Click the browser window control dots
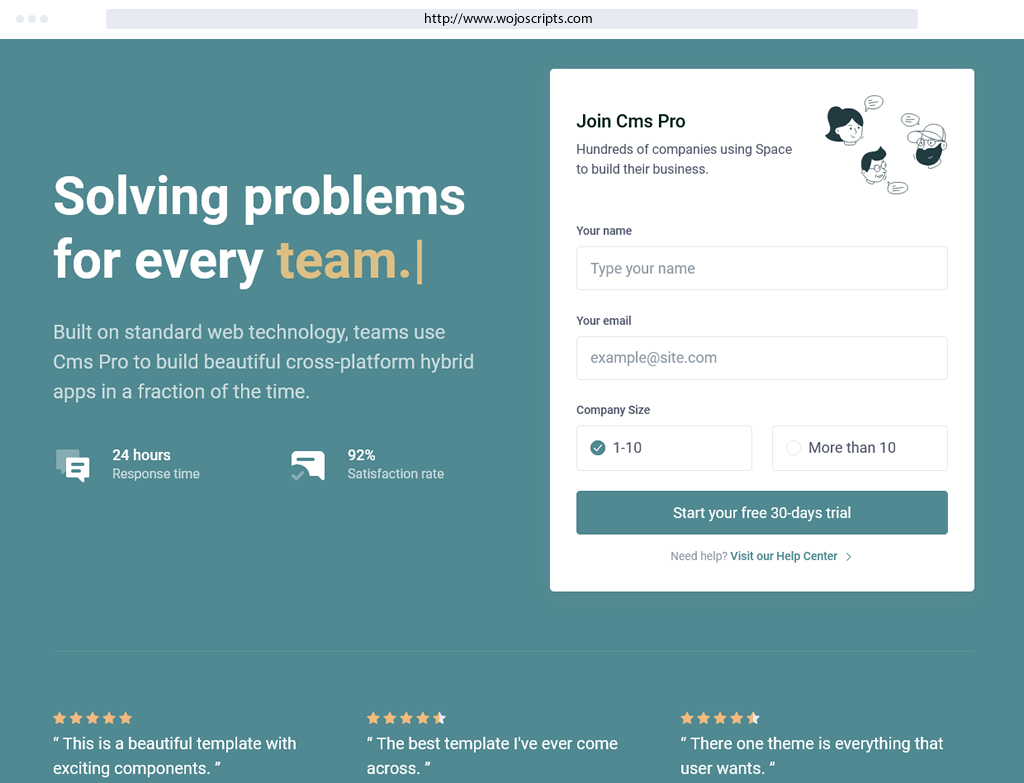Screen dimensions: 1024x783 (32, 19)
